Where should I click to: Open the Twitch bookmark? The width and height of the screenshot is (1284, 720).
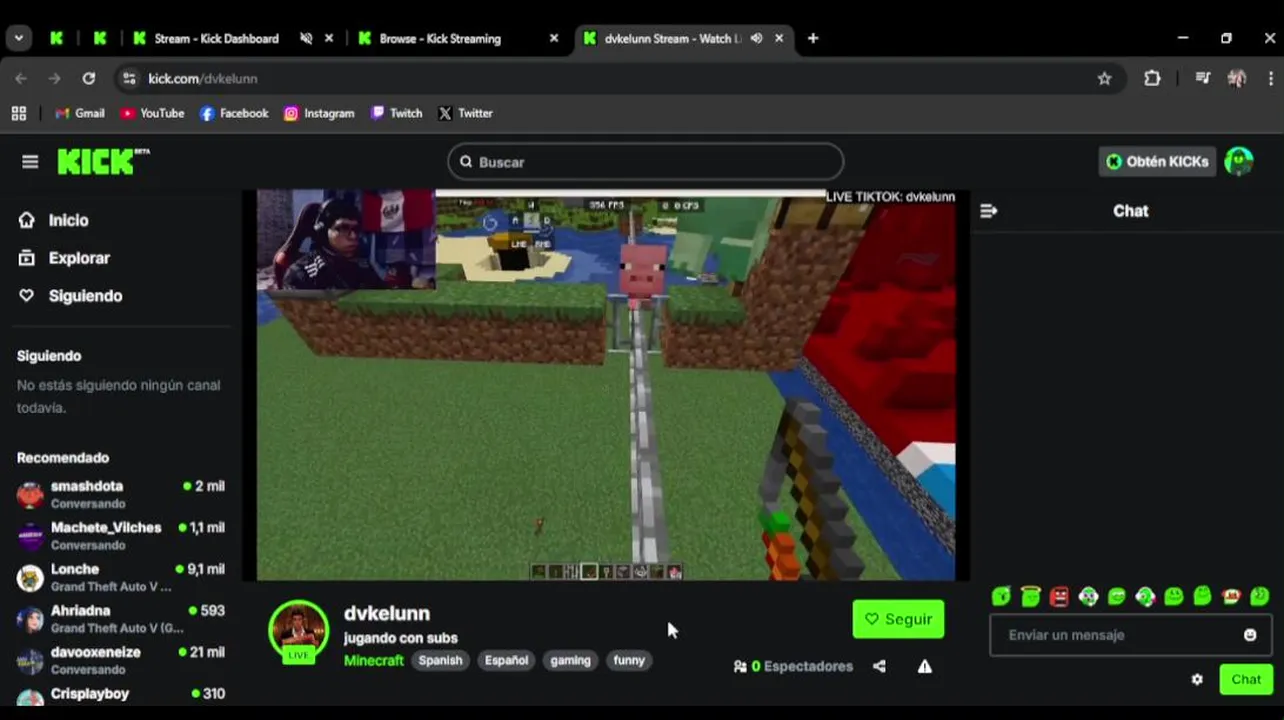(396, 113)
